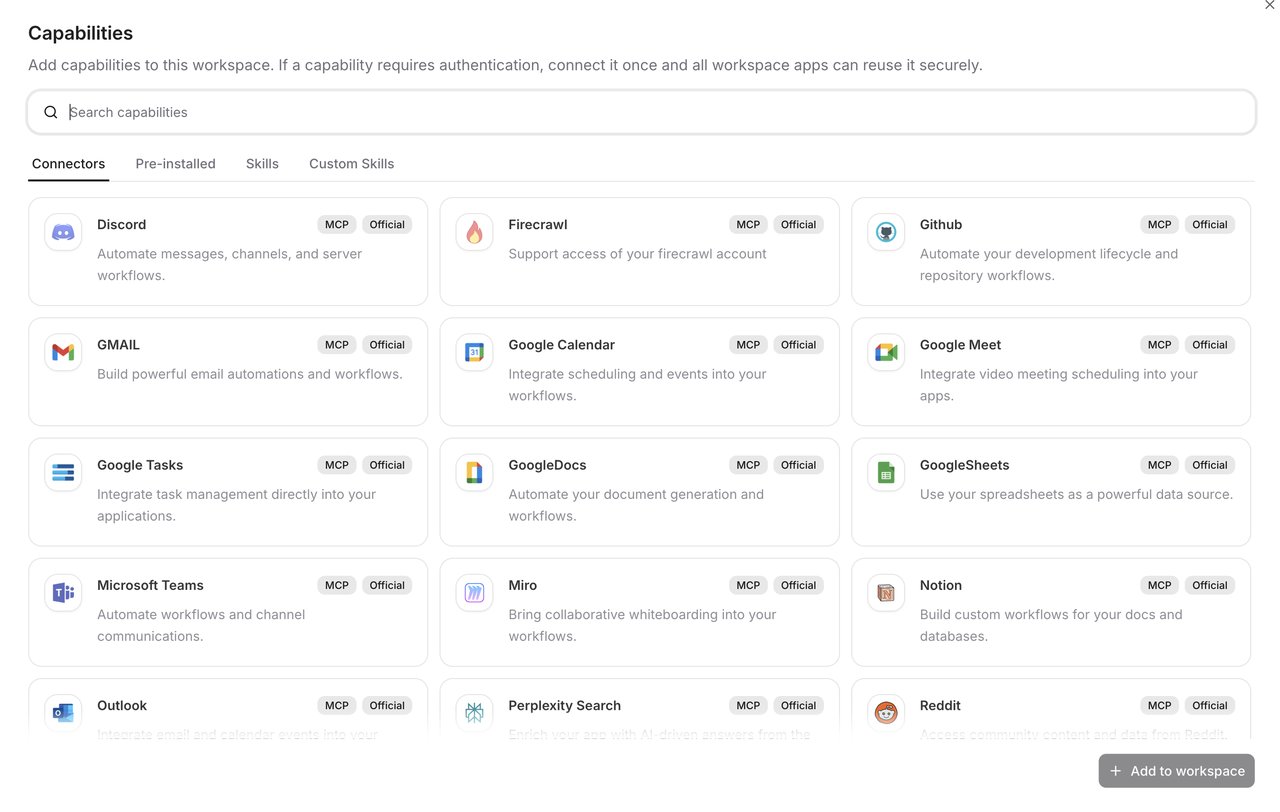Select the Firecrawl flame icon
The width and height of the screenshot is (1280, 812).
(474, 232)
